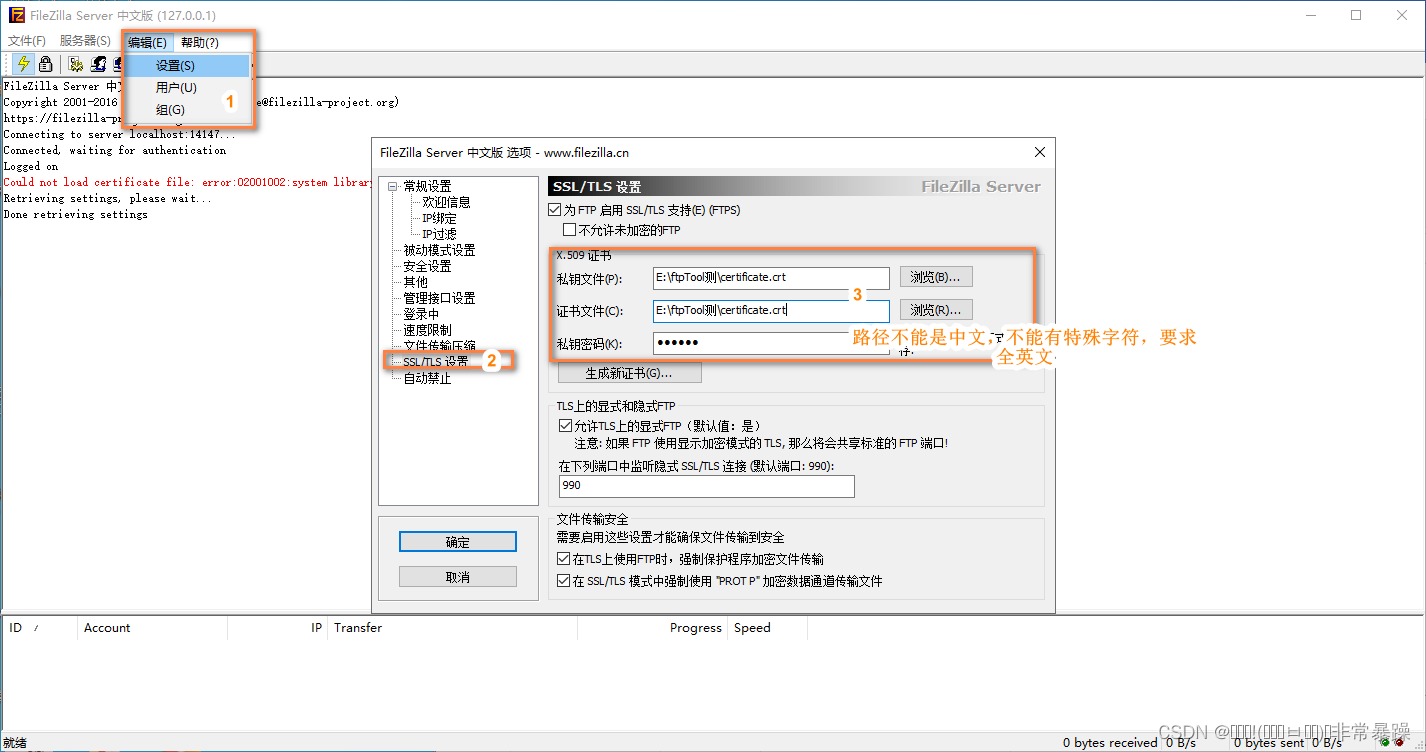1426x752 pixels.
Task: Click the 'Logged on' log line
Action: tap(31, 166)
